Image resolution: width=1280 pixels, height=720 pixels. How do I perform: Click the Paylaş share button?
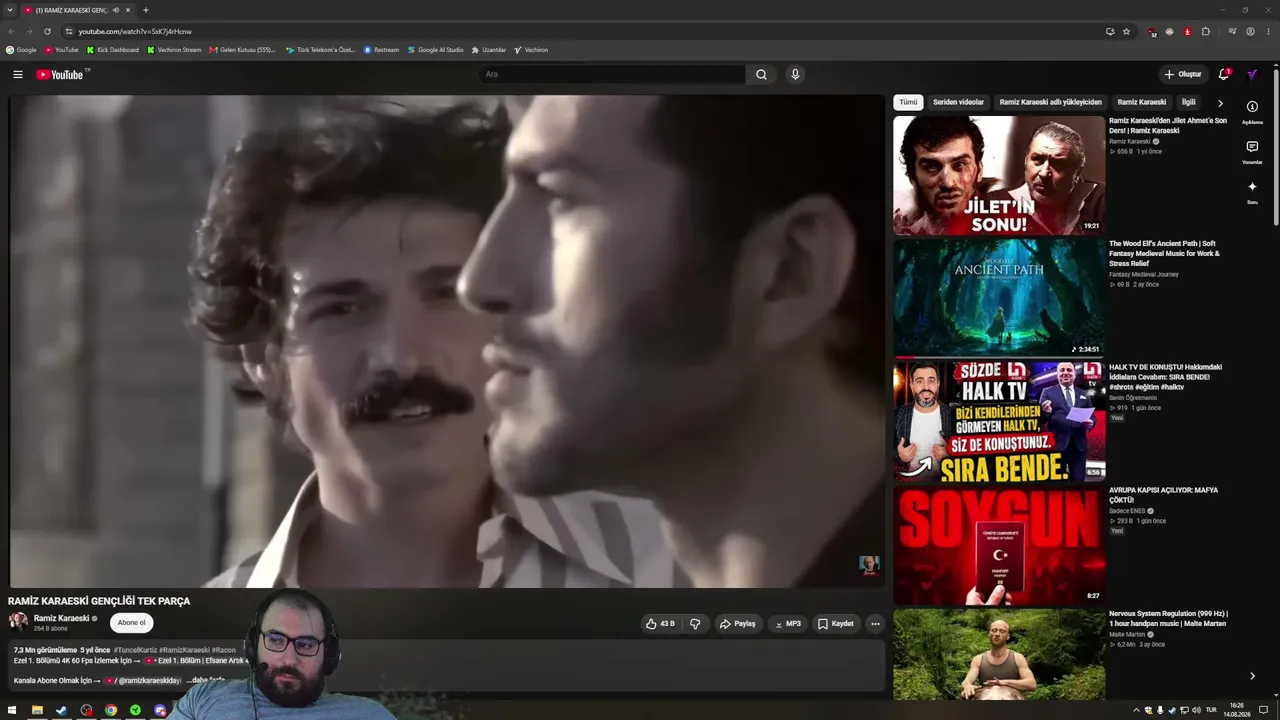tap(738, 624)
